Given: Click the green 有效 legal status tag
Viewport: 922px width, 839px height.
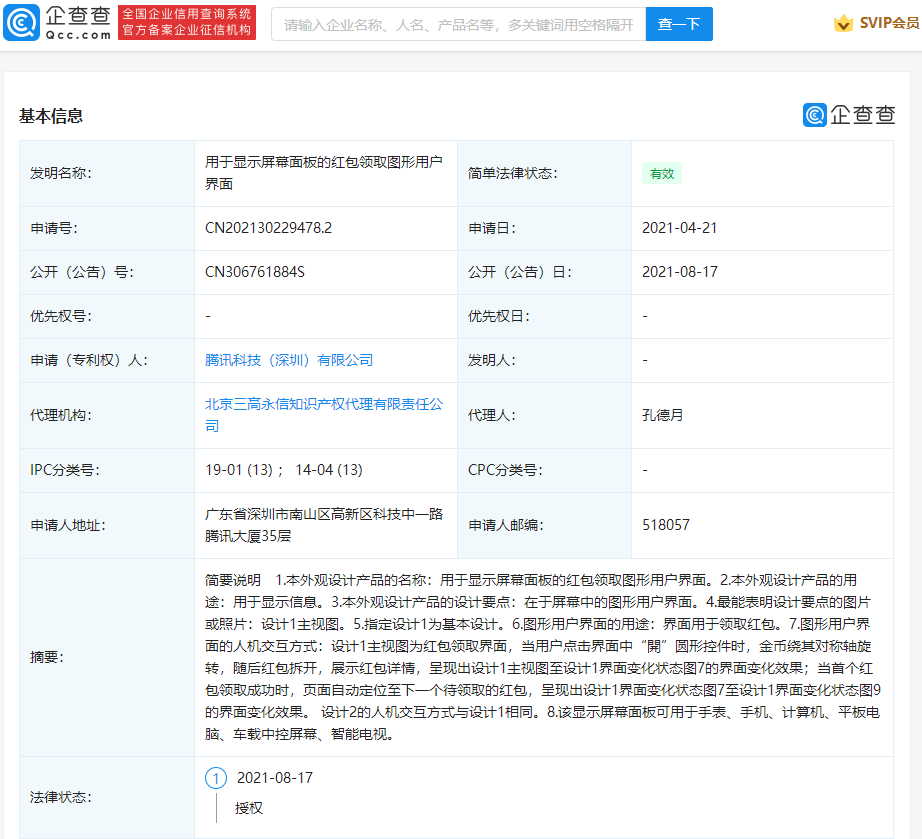Looking at the screenshot, I should coord(662,173).
